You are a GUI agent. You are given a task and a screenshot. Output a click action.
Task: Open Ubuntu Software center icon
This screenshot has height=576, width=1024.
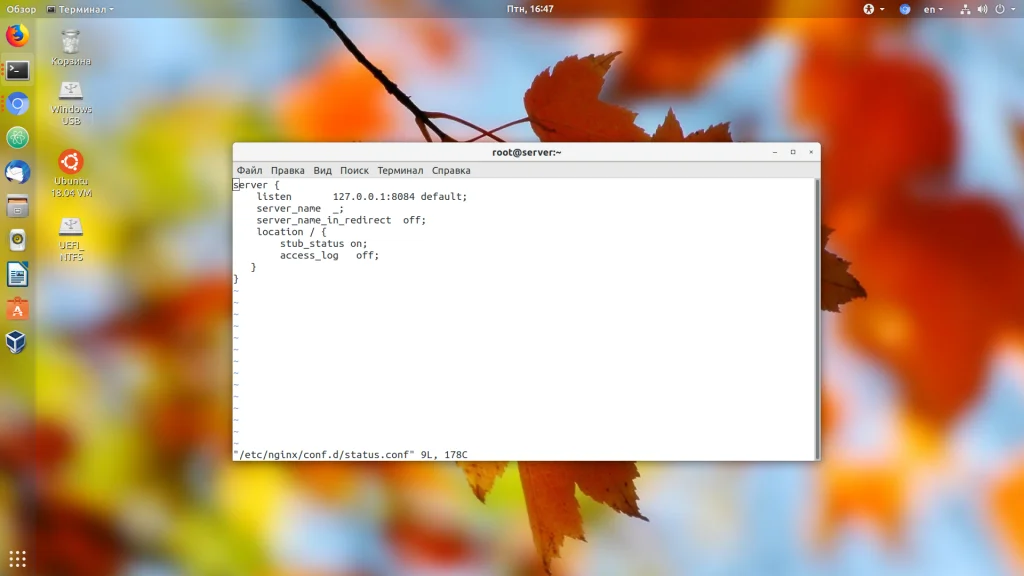17,308
